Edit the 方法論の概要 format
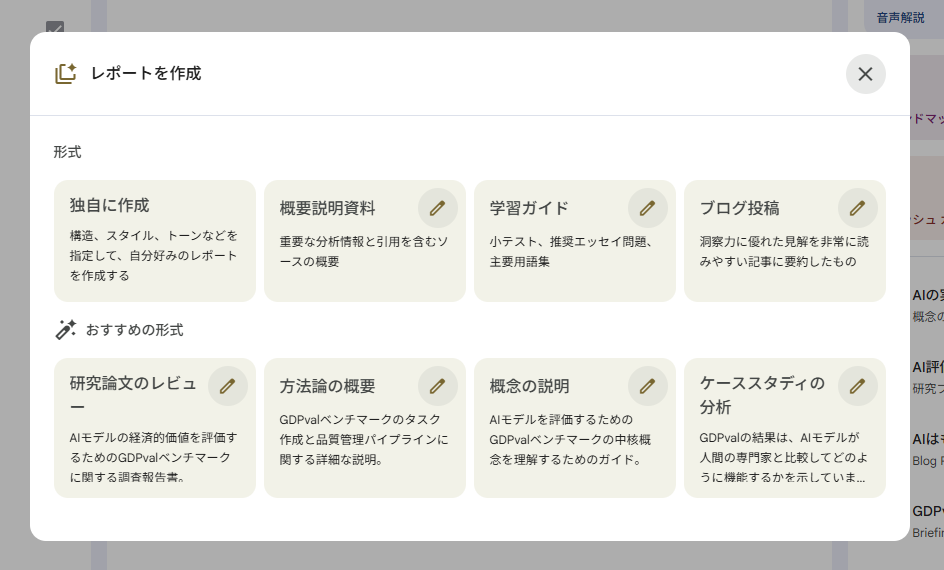 437,386
